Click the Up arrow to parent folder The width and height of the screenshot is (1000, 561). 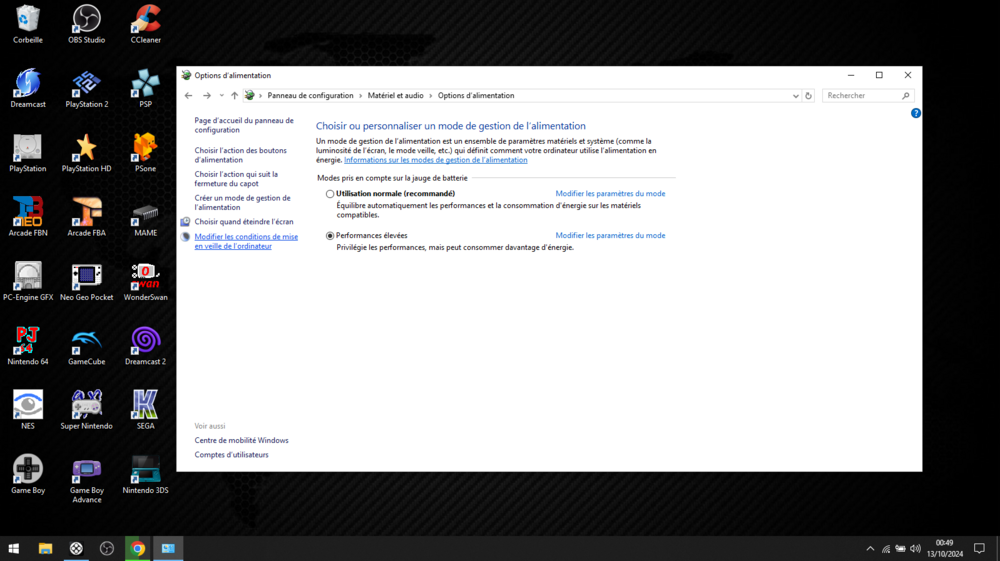pos(234,96)
